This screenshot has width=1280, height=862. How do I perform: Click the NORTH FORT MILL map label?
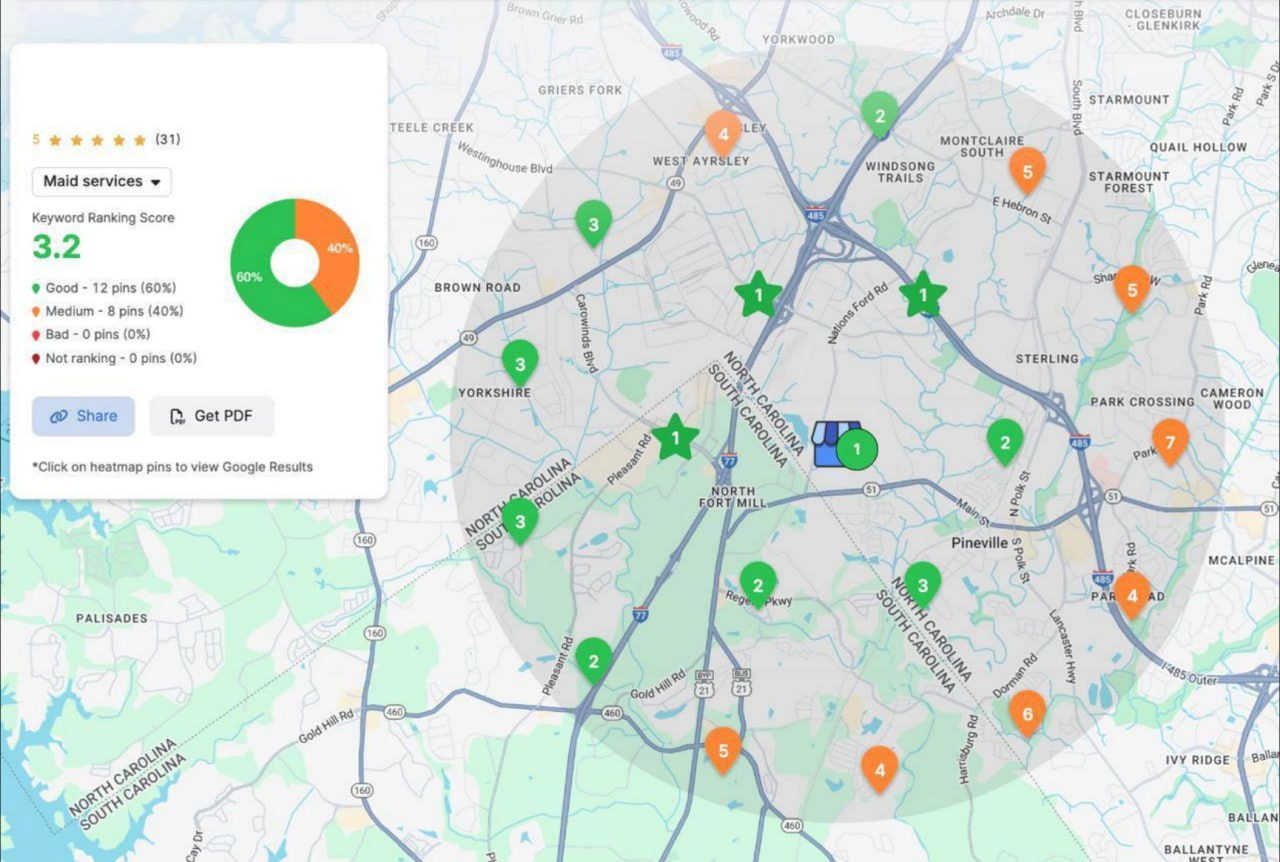tap(733, 497)
